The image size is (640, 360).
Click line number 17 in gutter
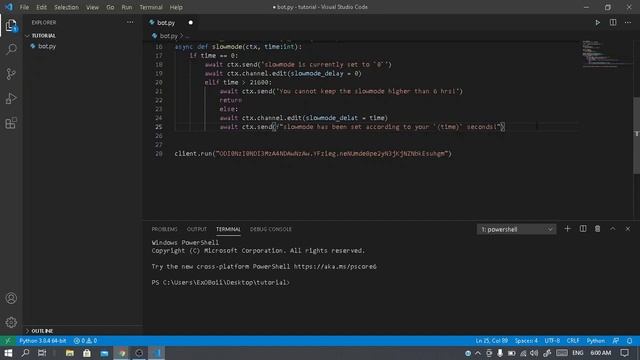[x=159, y=56]
